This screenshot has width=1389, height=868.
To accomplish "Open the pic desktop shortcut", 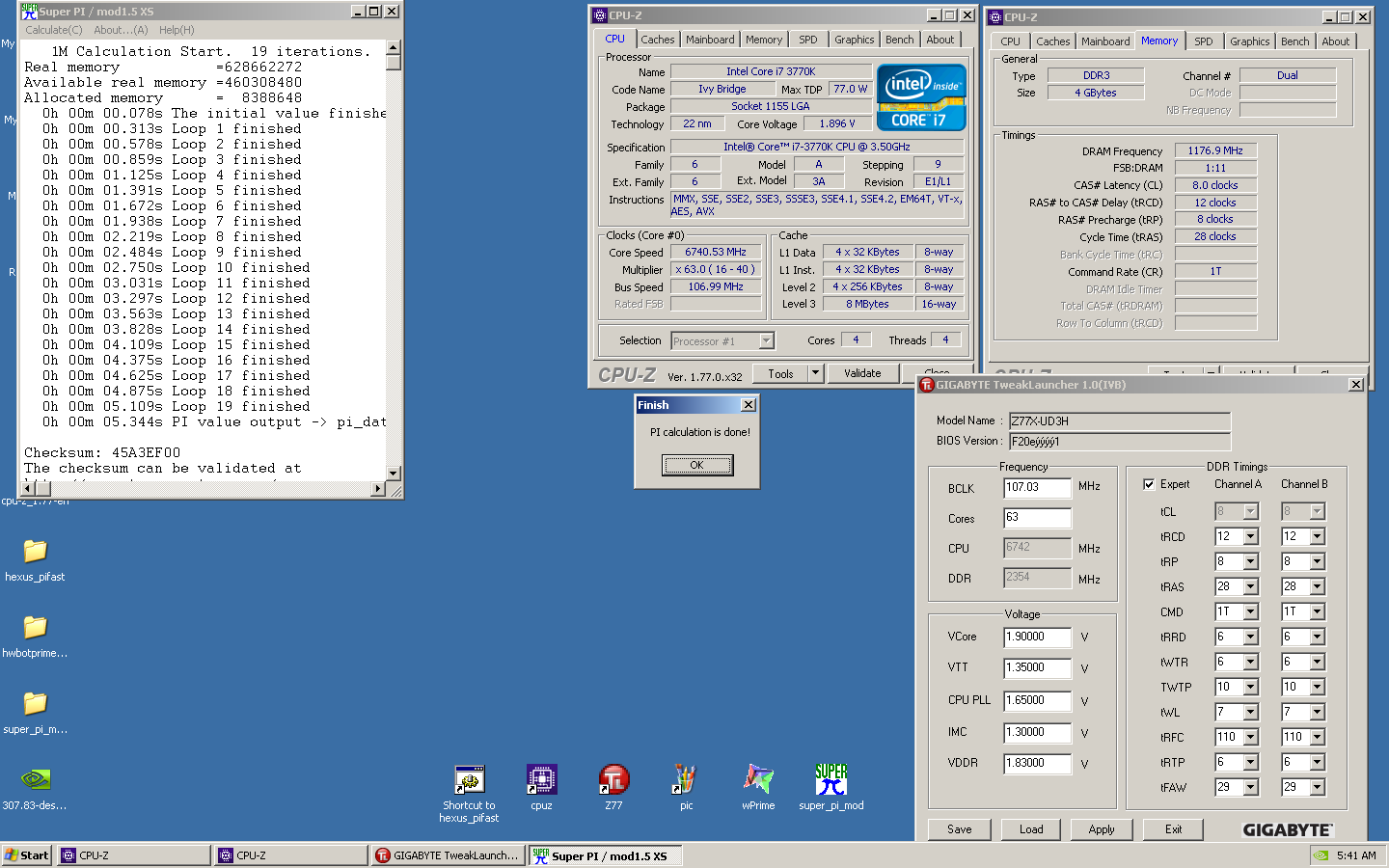I will [686, 779].
